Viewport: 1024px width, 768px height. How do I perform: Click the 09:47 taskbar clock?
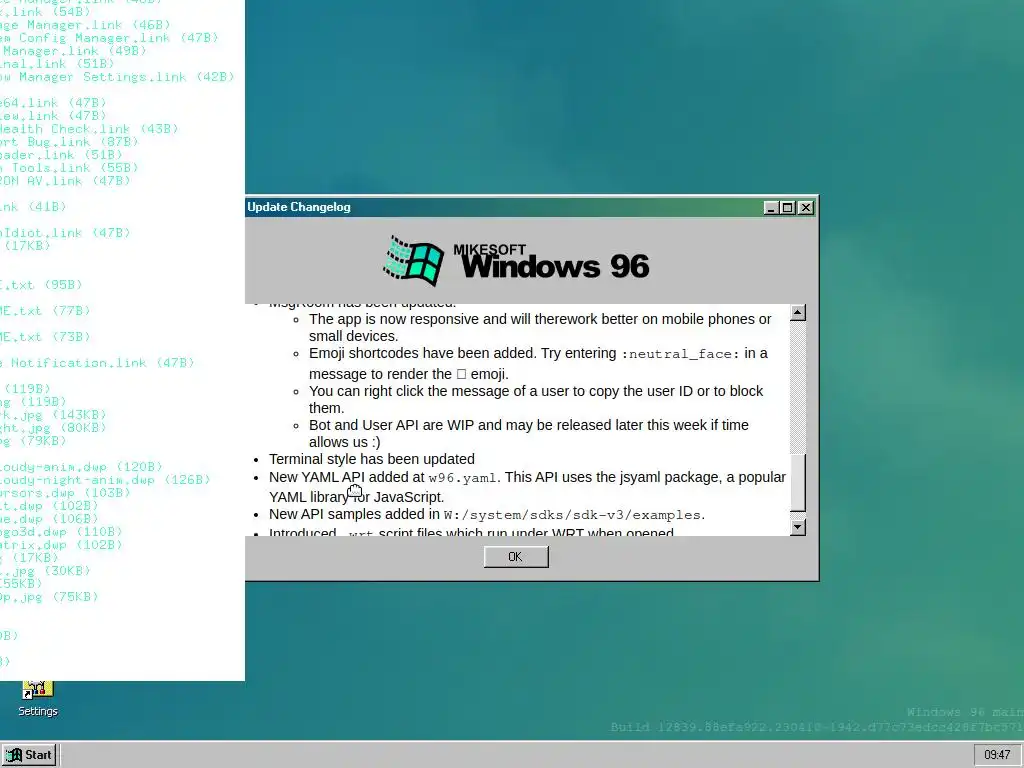(x=997, y=755)
